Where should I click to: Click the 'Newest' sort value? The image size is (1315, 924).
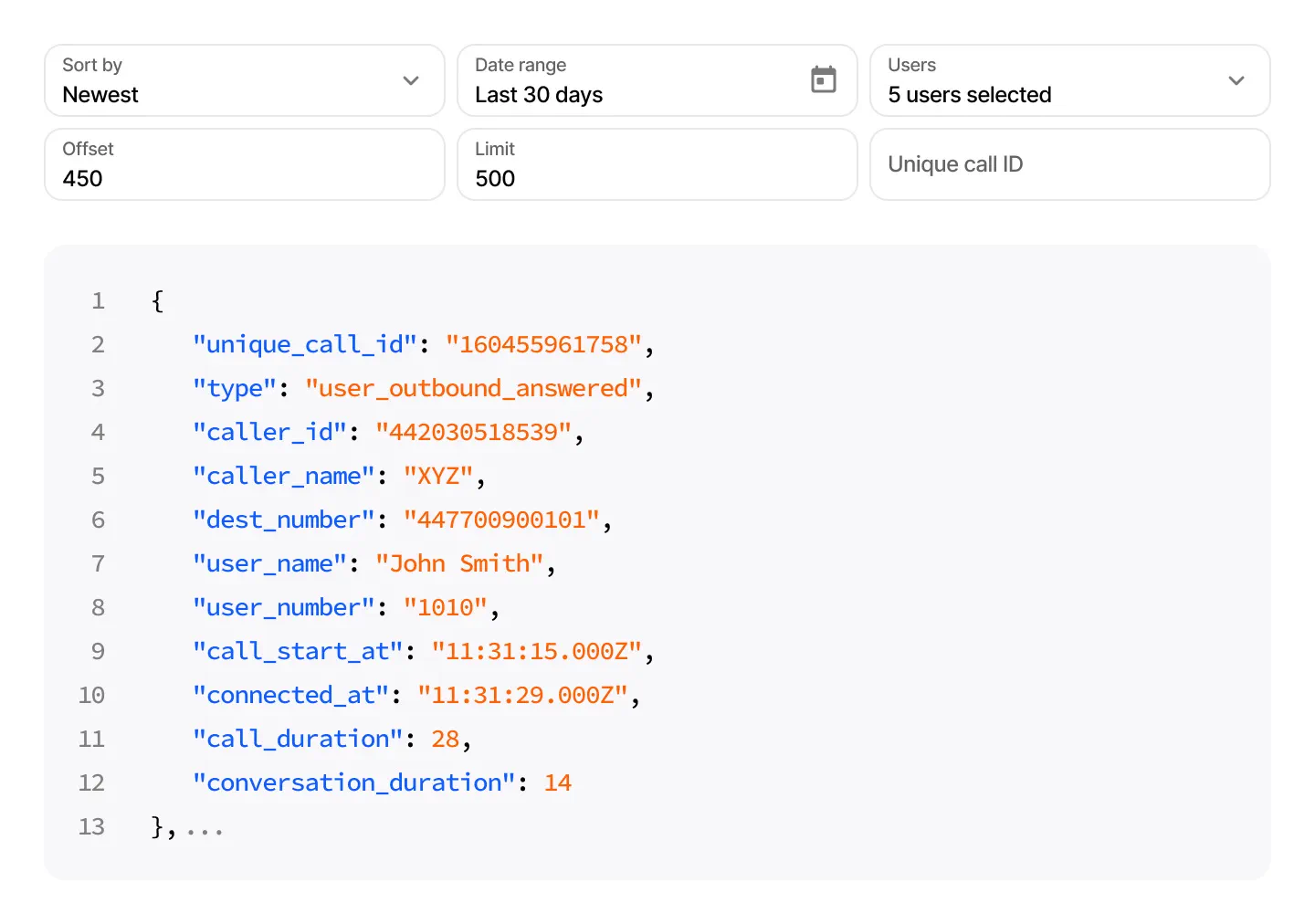click(100, 95)
